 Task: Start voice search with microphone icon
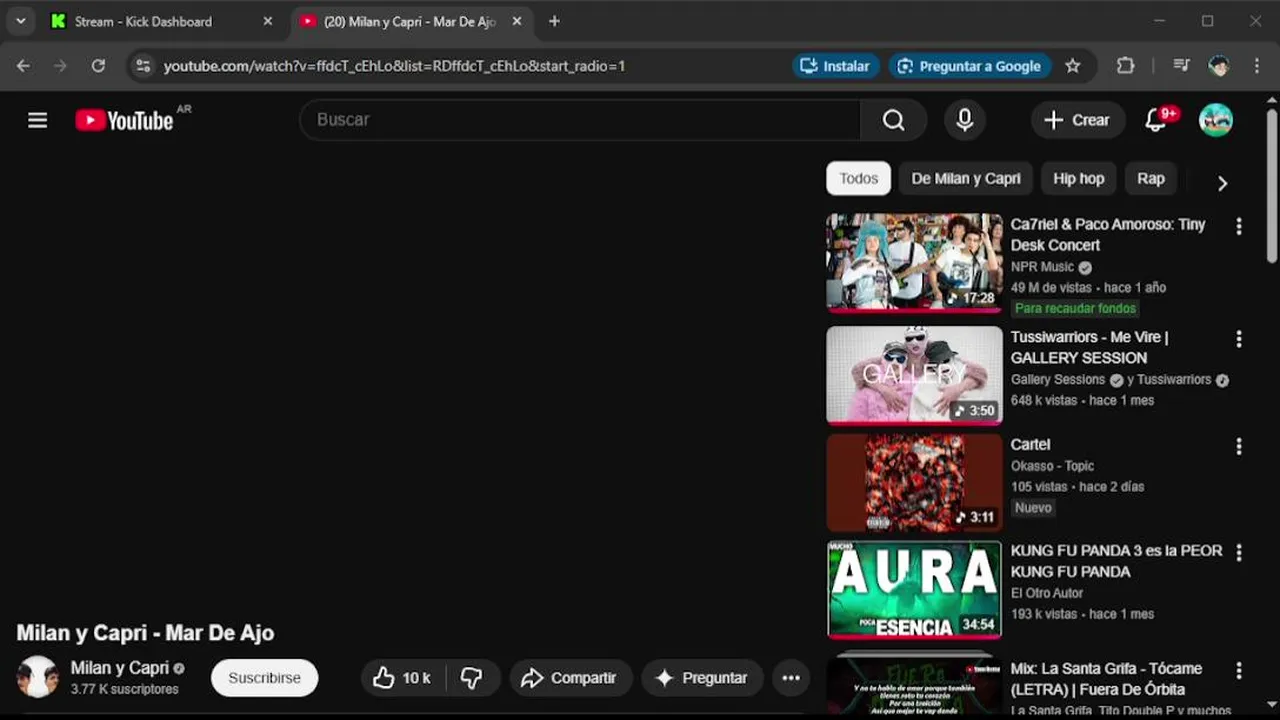pyautogui.click(x=964, y=120)
